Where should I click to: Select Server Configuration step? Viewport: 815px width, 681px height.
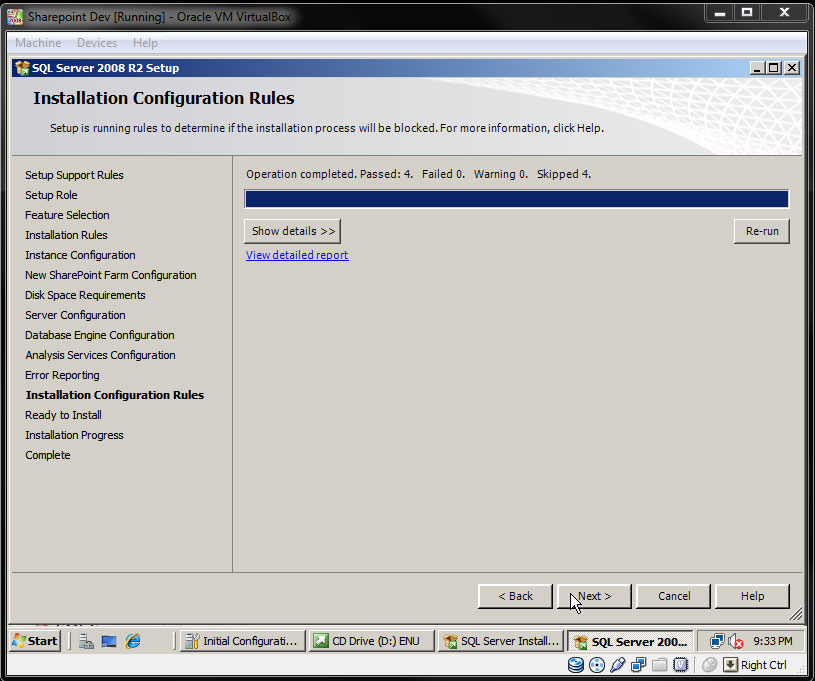point(75,315)
